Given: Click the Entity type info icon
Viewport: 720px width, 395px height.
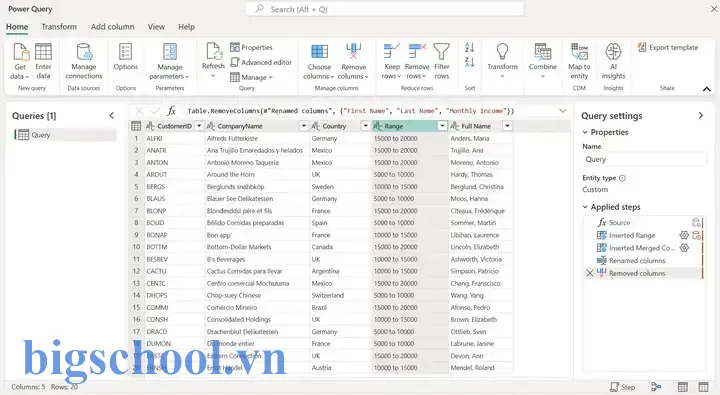Looking at the screenshot, I should tap(622, 178).
